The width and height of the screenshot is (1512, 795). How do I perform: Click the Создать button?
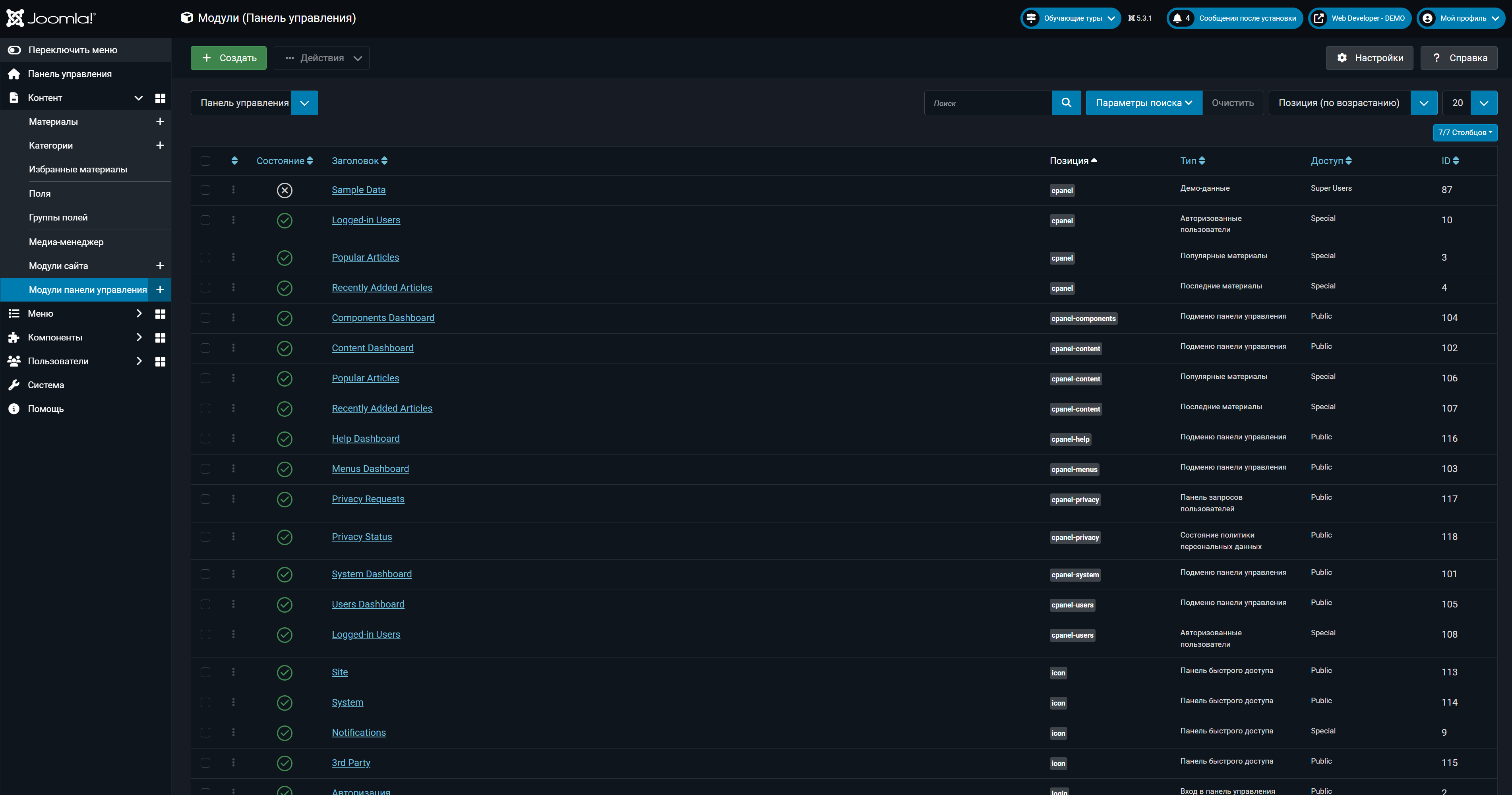[228, 58]
